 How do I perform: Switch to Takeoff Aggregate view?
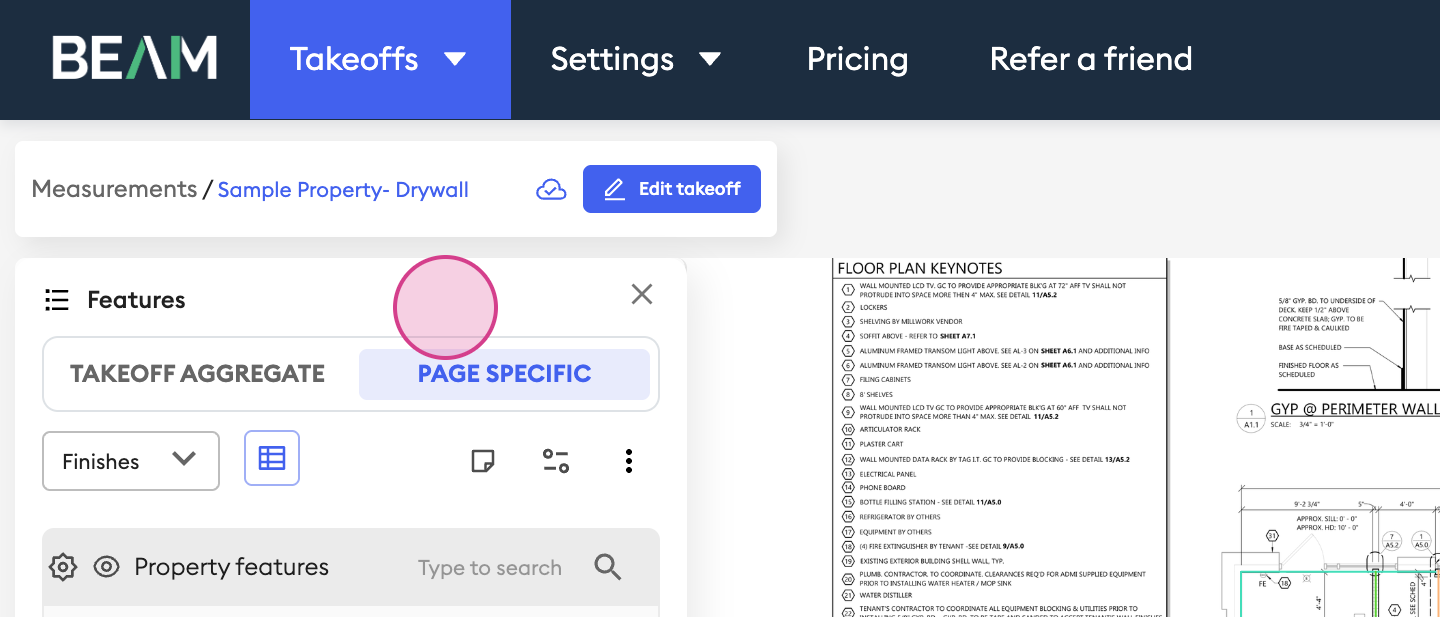[197, 374]
